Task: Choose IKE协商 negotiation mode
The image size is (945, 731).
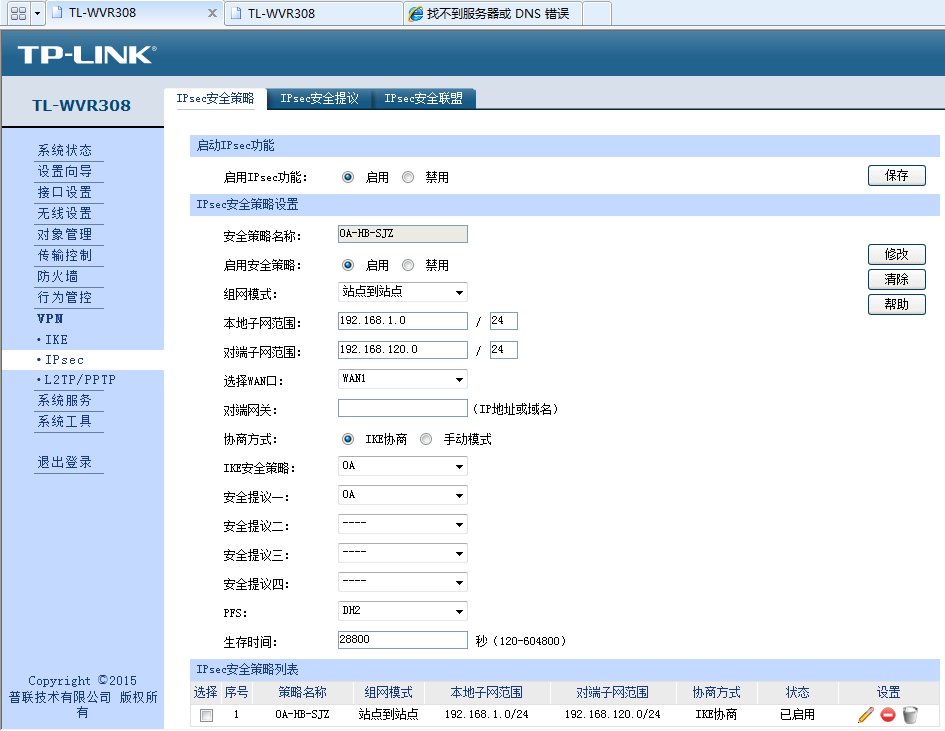Action: (x=348, y=439)
